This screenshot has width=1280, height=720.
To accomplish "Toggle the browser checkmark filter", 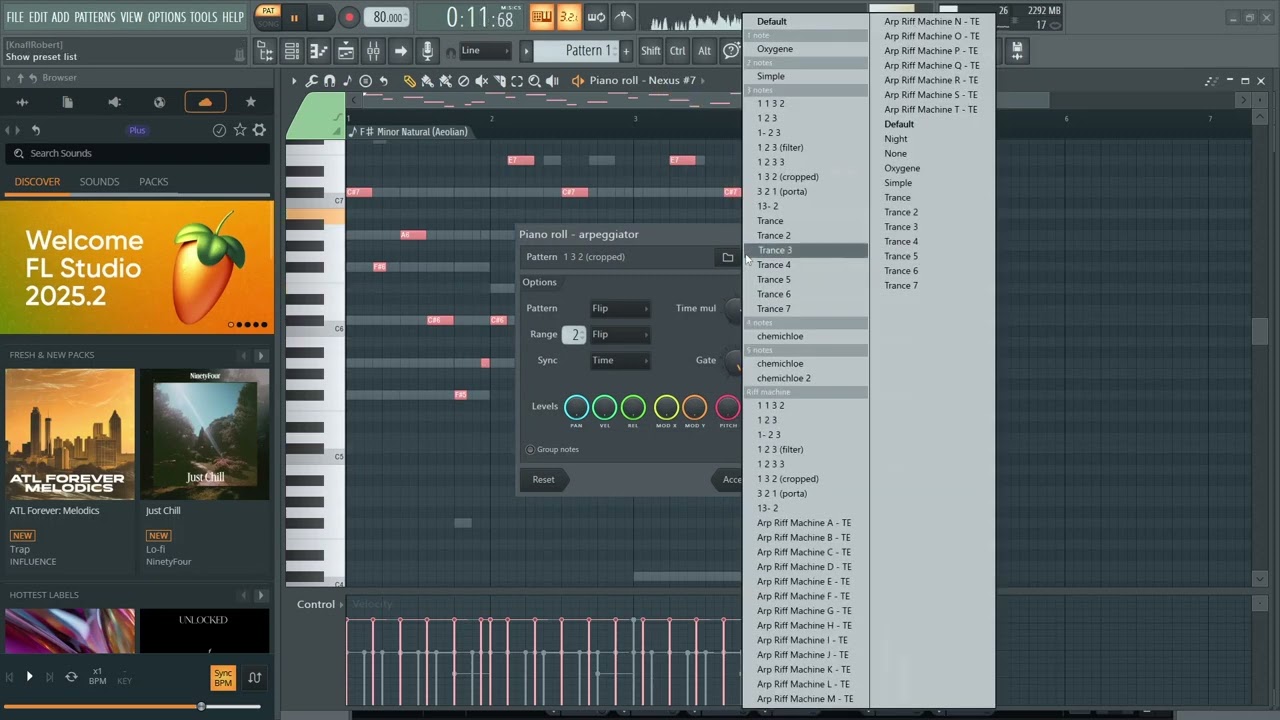I will click(x=219, y=130).
